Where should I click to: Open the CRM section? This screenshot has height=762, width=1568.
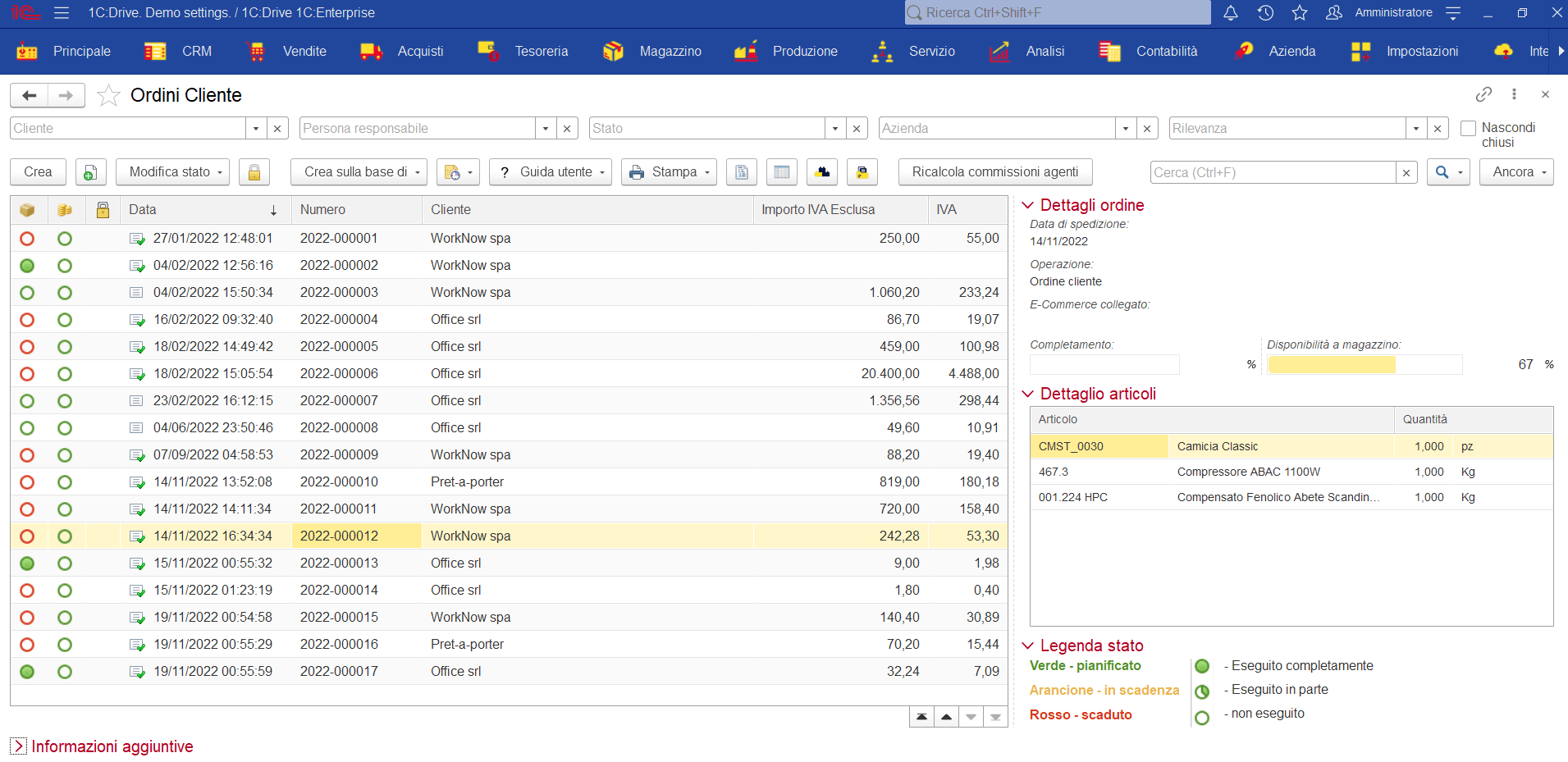click(178, 52)
